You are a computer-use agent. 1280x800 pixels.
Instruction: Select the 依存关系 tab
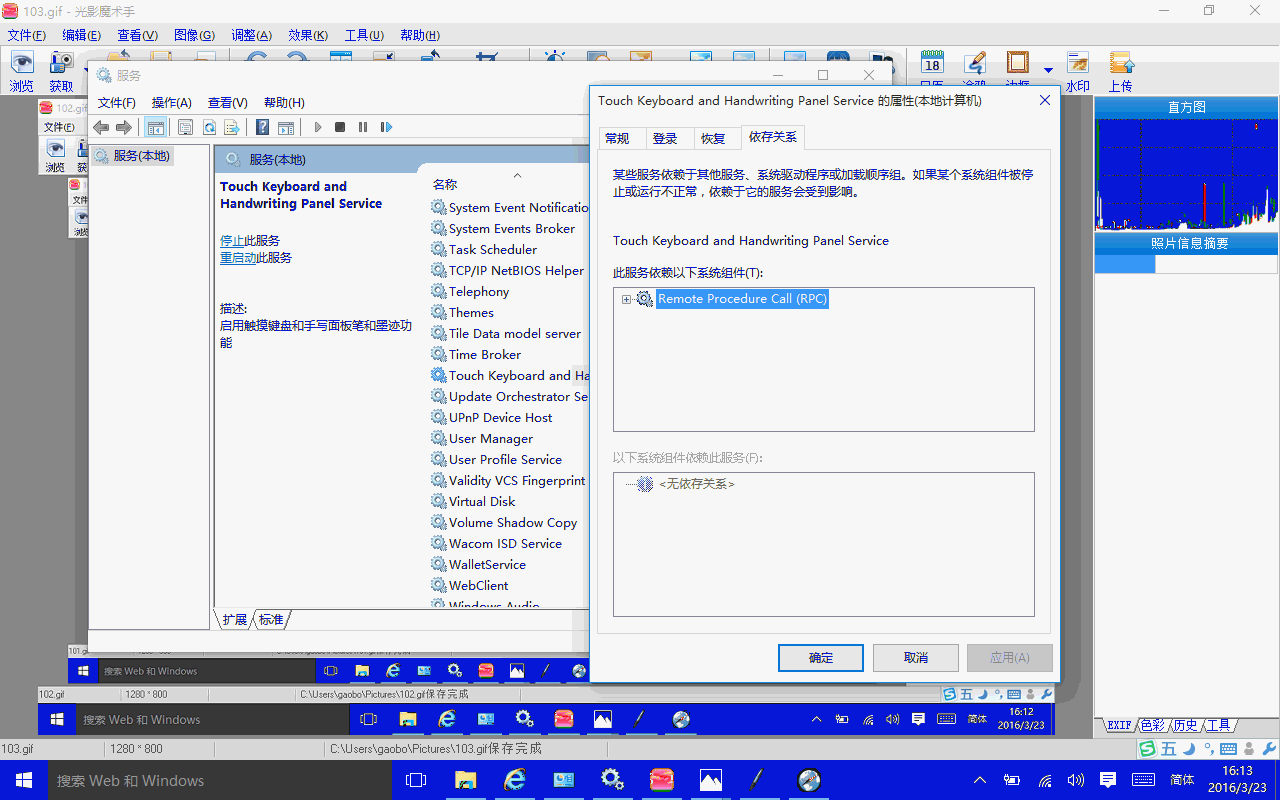coord(773,137)
